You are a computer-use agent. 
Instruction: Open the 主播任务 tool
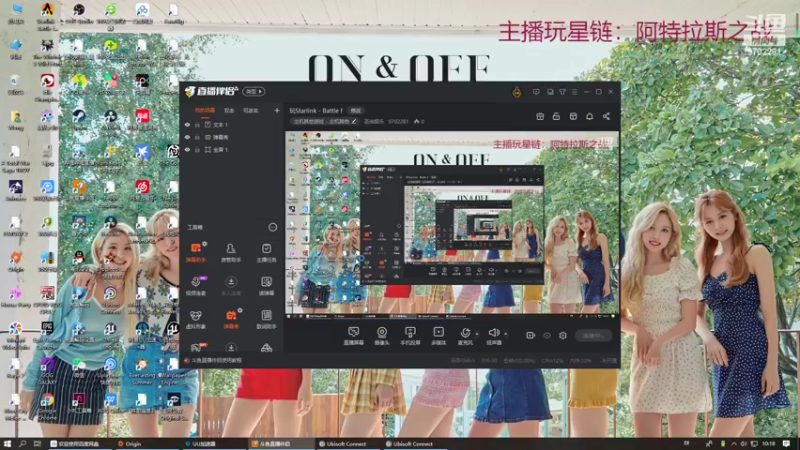(266, 252)
